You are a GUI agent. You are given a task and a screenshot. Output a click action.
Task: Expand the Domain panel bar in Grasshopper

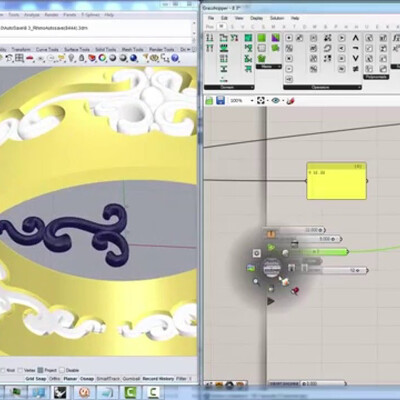click(229, 87)
